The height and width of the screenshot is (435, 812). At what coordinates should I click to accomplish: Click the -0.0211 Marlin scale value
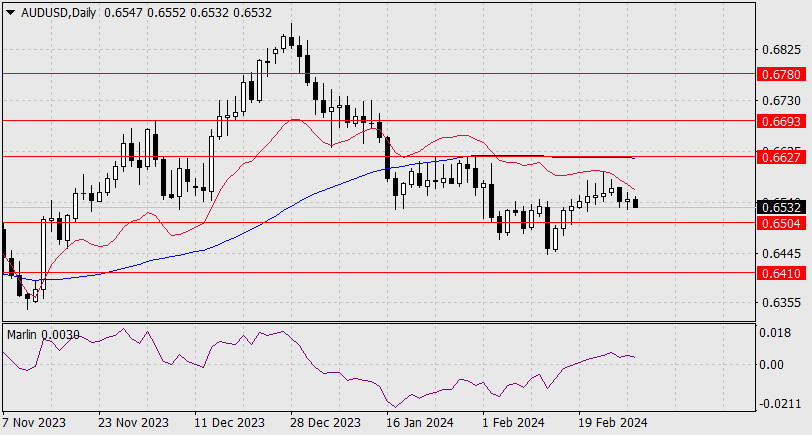point(778,403)
